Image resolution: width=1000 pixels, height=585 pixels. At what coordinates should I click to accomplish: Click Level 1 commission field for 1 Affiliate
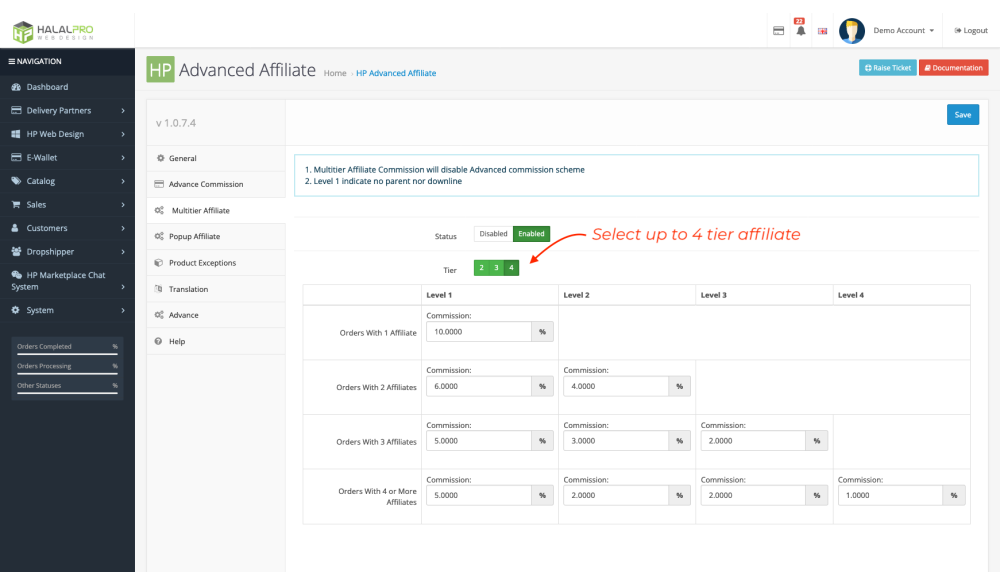pos(479,331)
